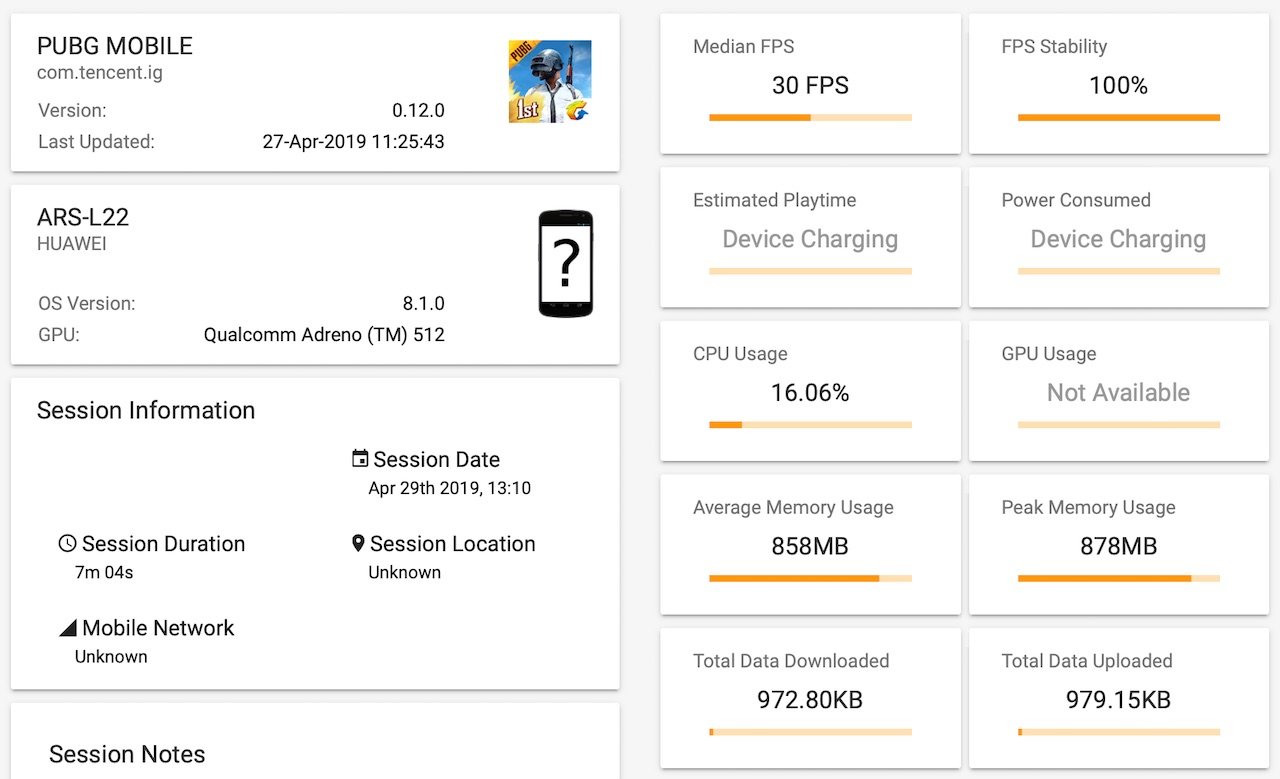Click the Mobile Network signal icon

click(68, 628)
